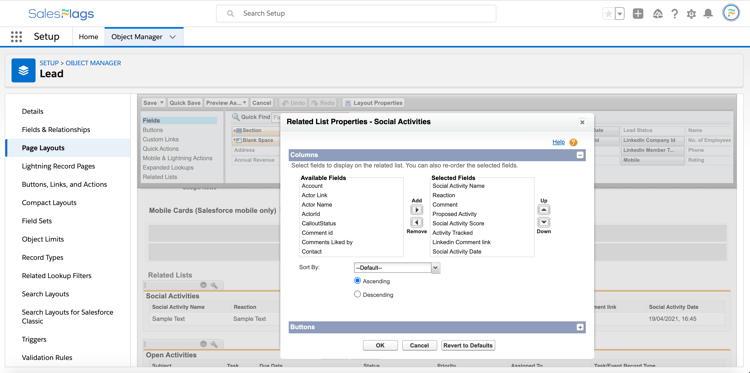750x373 pixels.
Task: Open Social Activities wrench properties icon
Action: (x=214, y=285)
